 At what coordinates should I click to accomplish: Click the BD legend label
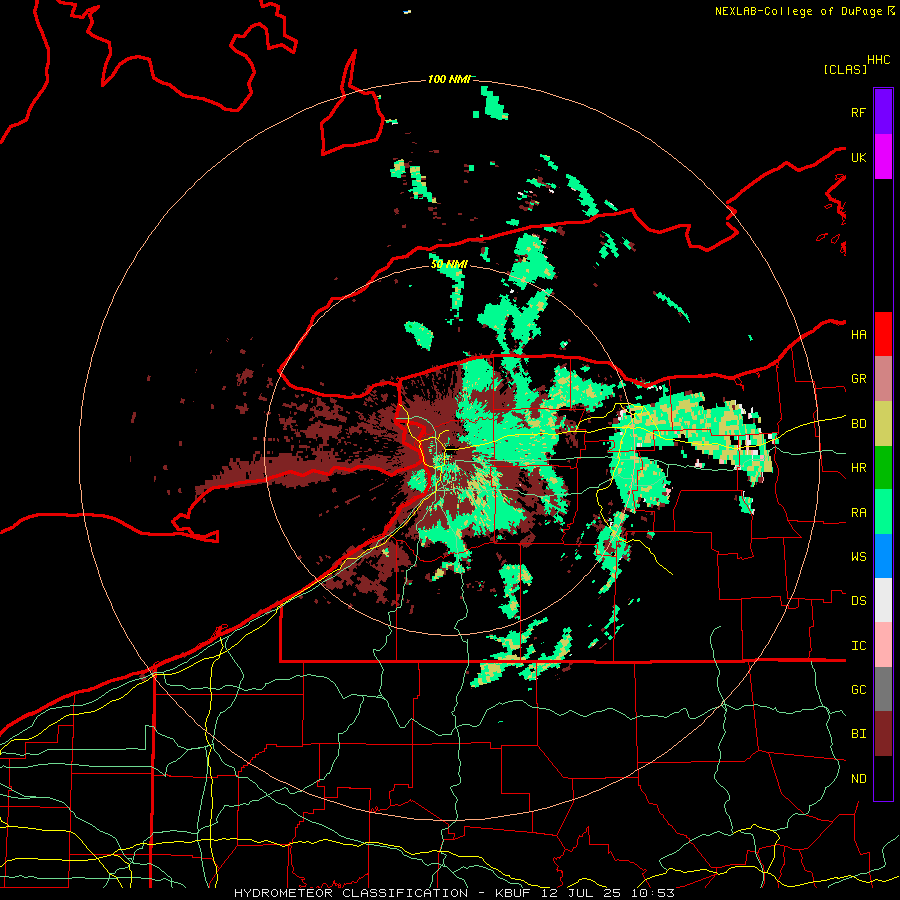point(858,424)
